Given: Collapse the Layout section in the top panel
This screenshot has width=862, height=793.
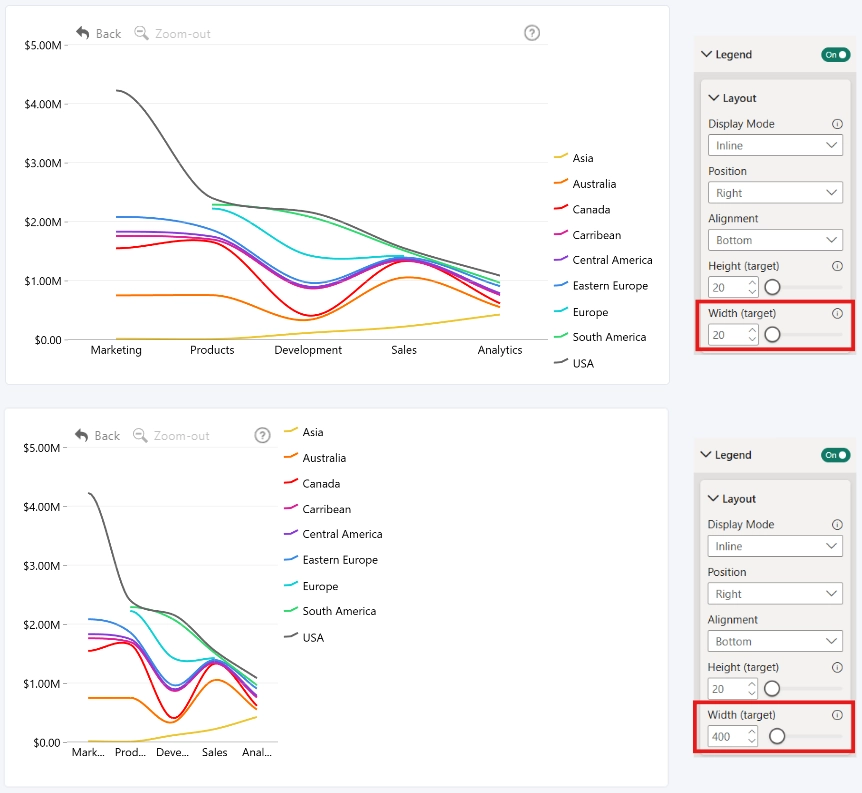Looking at the screenshot, I should (714, 98).
